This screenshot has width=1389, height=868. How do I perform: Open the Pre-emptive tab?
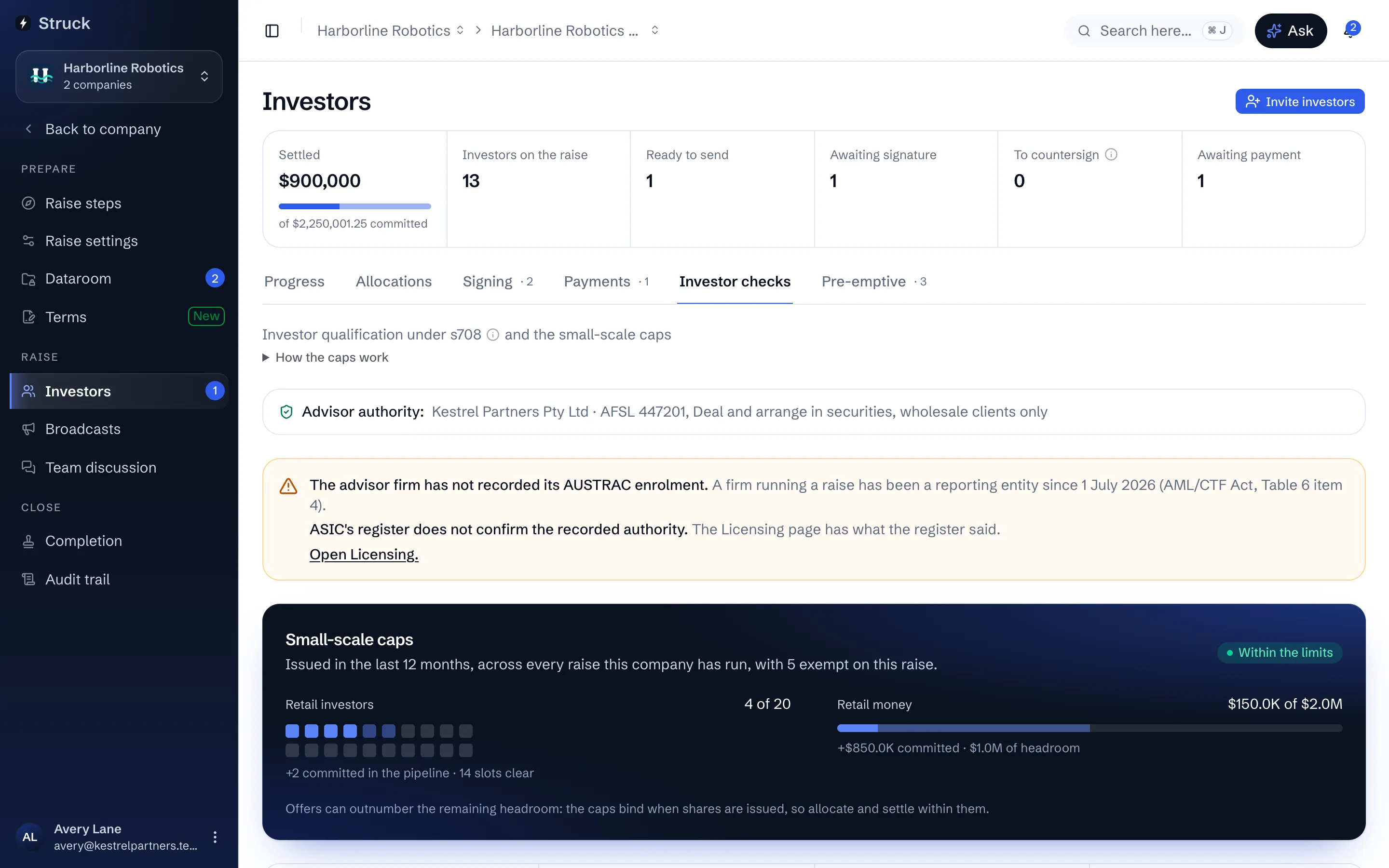click(x=873, y=281)
